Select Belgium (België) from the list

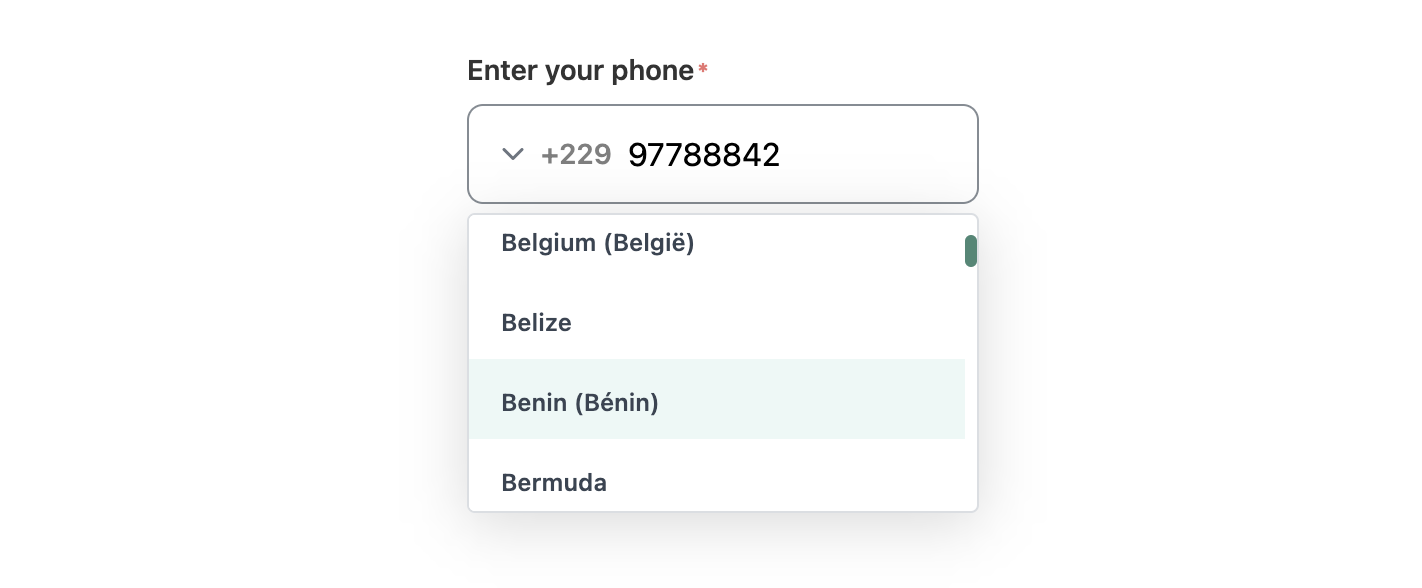click(597, 243)
